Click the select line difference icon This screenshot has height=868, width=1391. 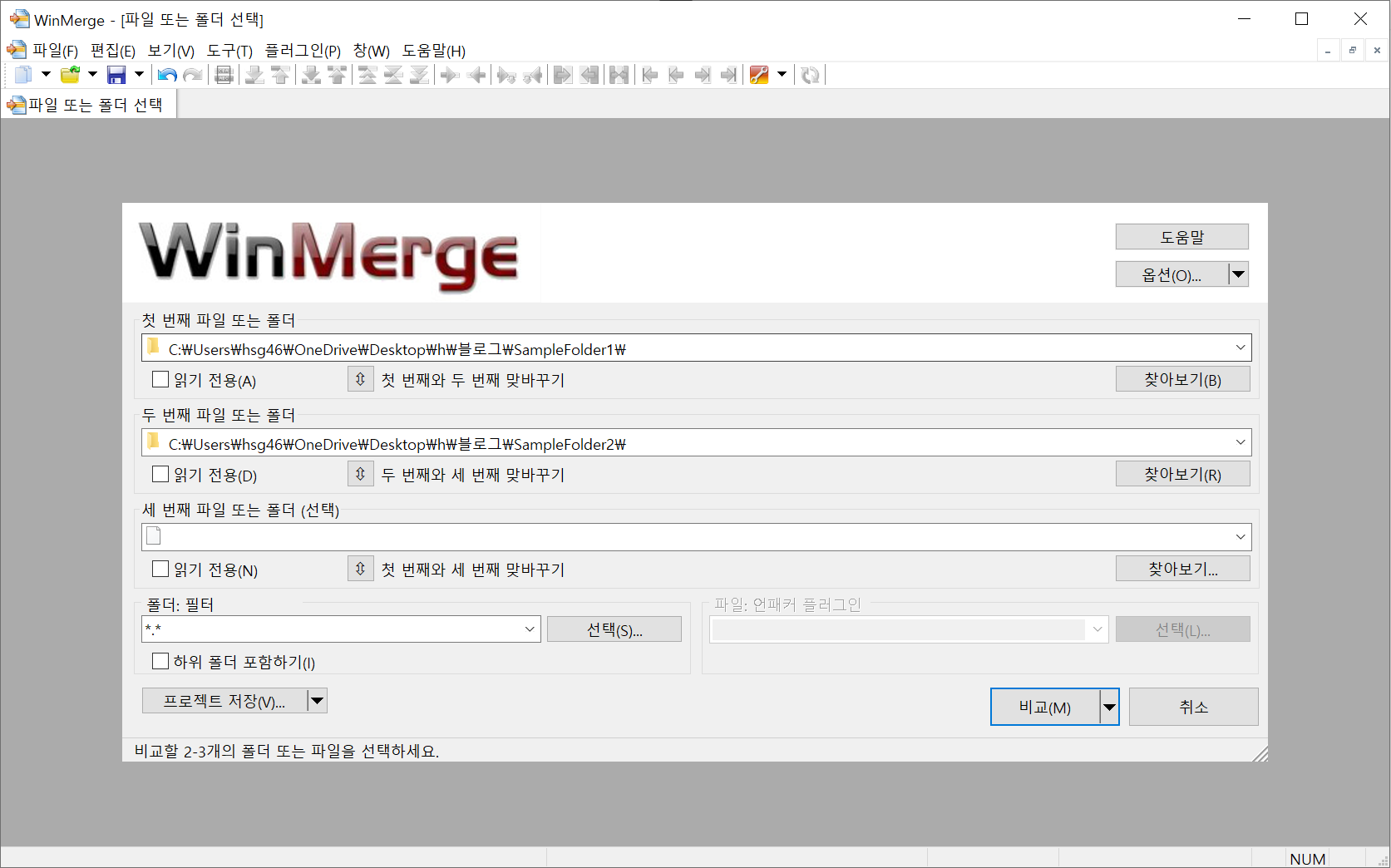[224, 75]
